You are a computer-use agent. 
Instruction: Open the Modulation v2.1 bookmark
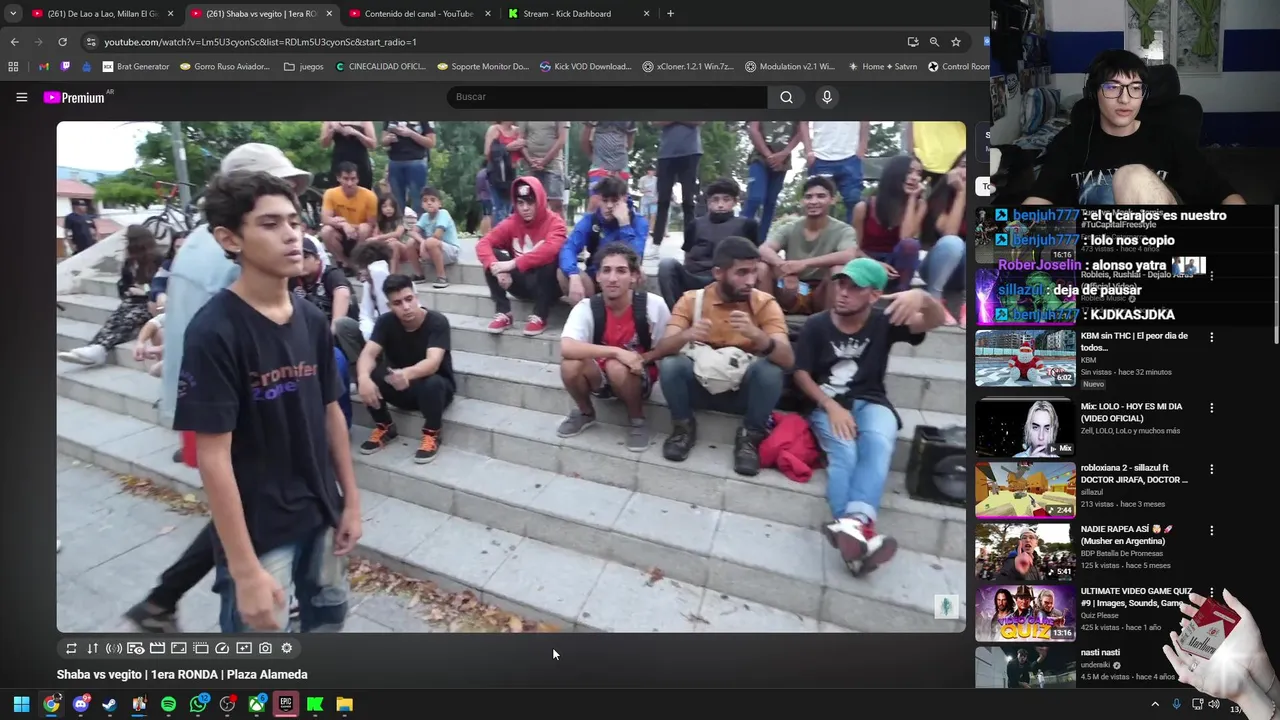[790, 67]
